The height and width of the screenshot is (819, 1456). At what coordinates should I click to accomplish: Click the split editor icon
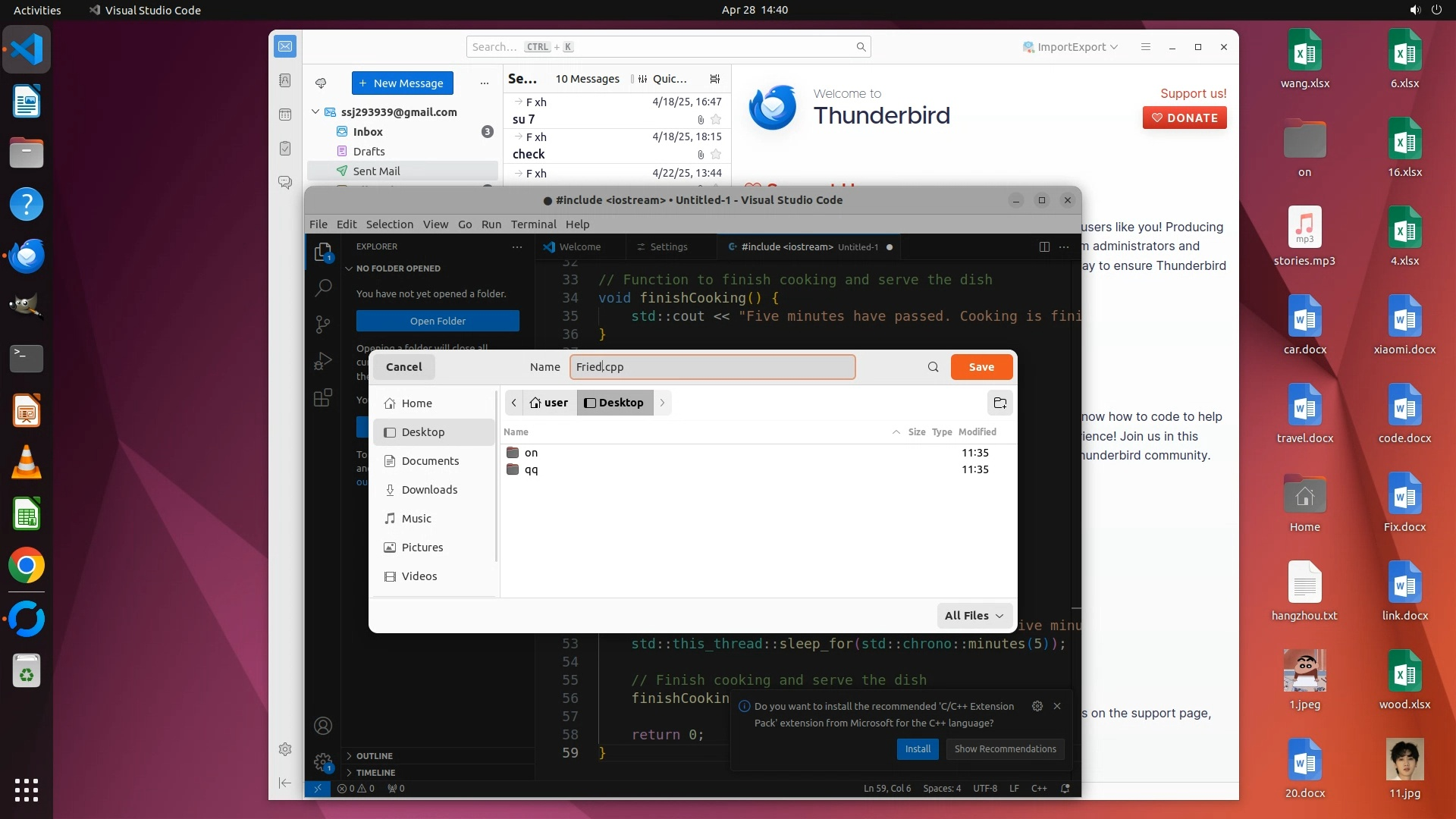point(1044,247)
